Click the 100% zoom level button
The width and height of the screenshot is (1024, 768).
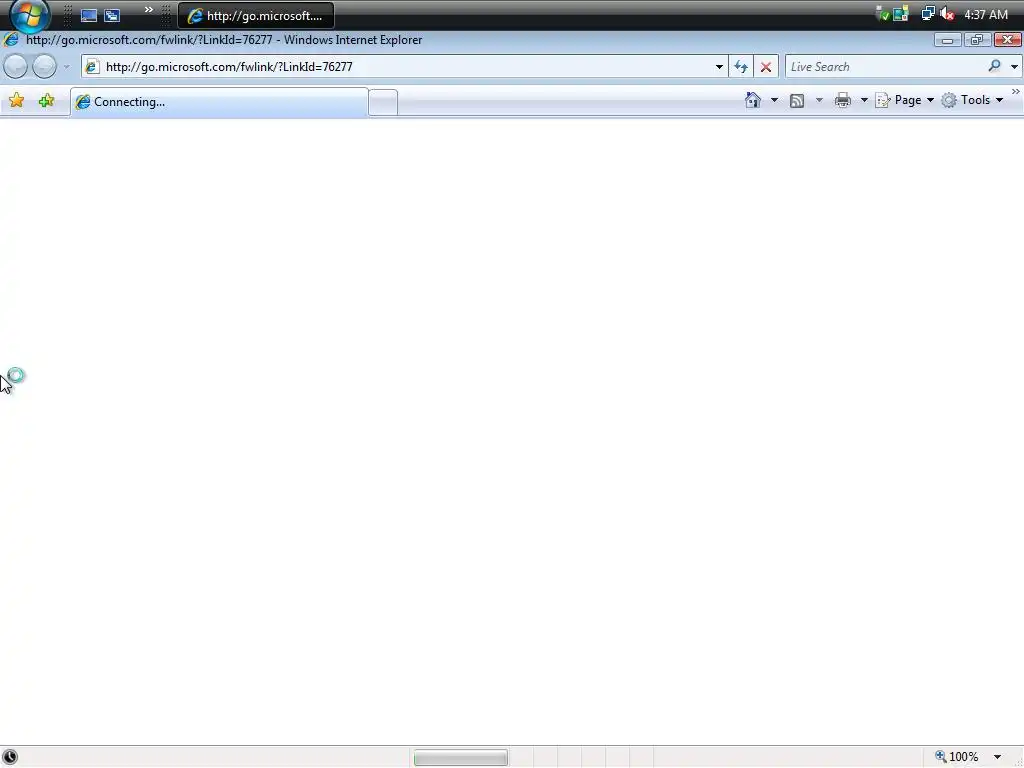pyautogui.click(x=957, y=756)
